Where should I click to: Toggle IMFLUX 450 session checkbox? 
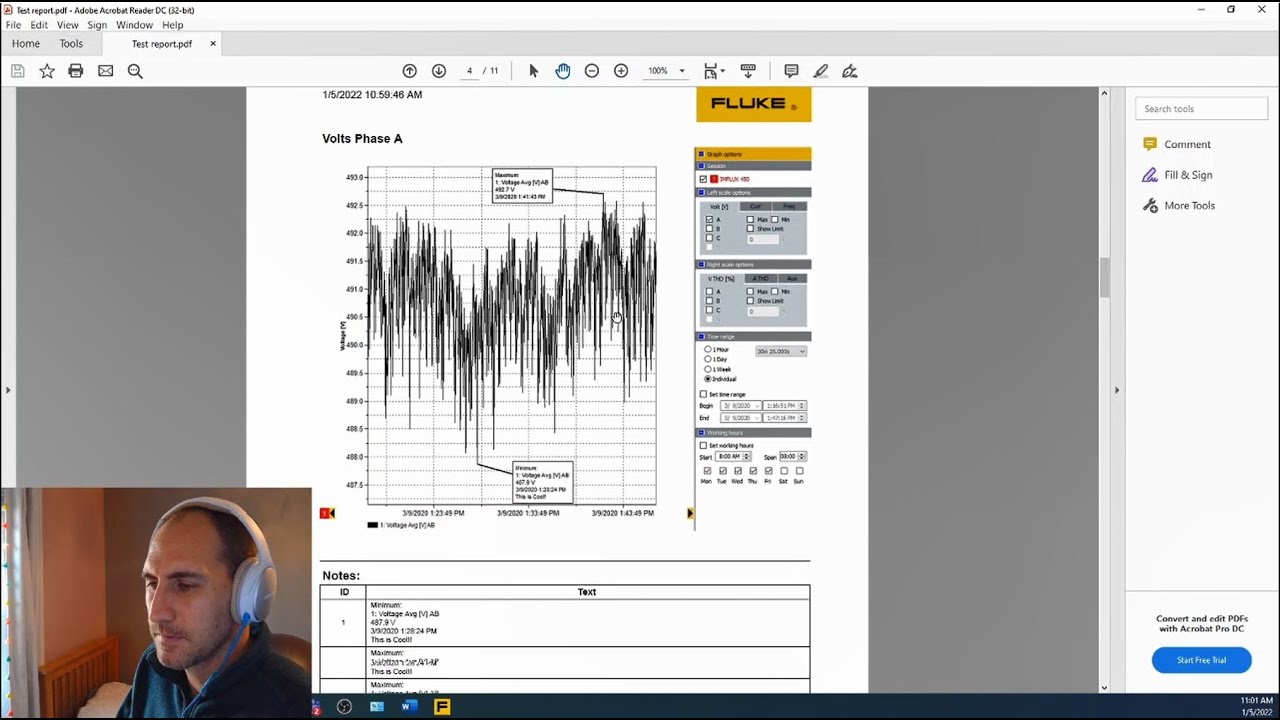point(703,179)
